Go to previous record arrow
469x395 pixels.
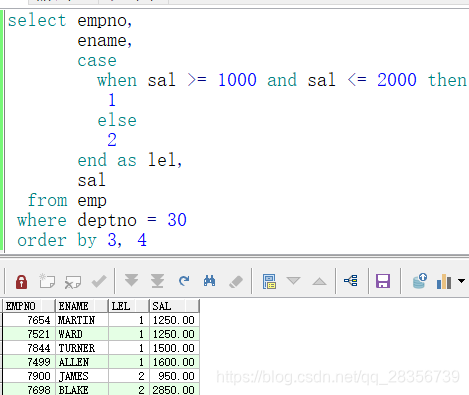[319, 282]
